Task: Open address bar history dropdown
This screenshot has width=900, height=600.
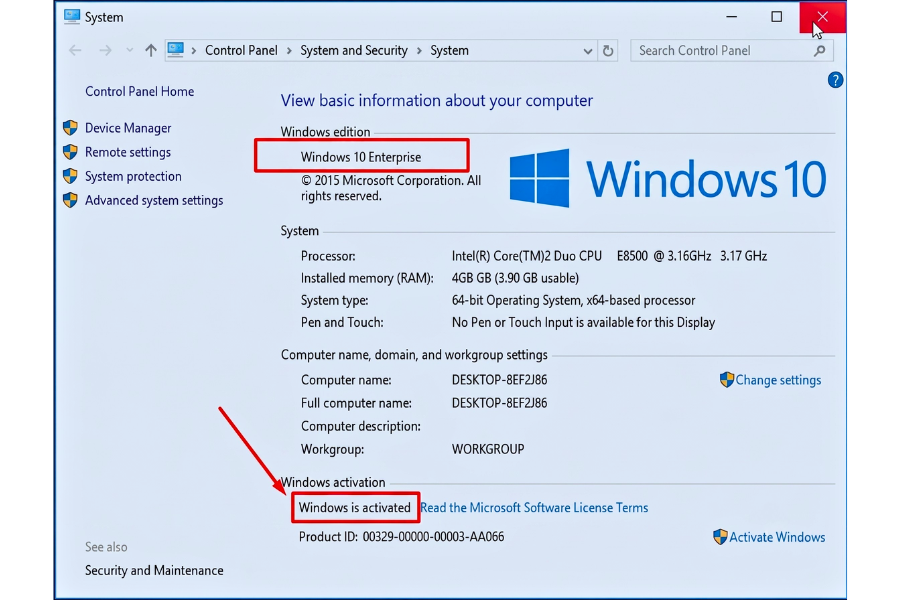Action: pos(588,51)
